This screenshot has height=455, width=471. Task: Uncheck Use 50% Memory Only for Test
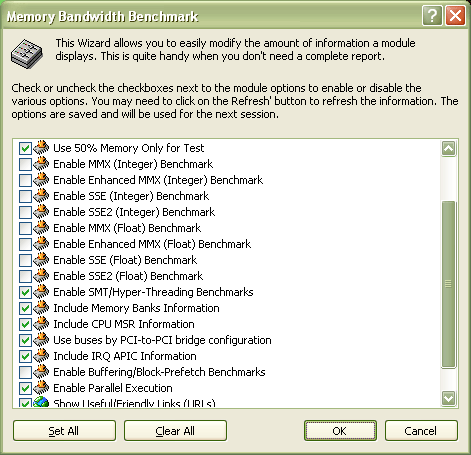click(x=25, y=148)
